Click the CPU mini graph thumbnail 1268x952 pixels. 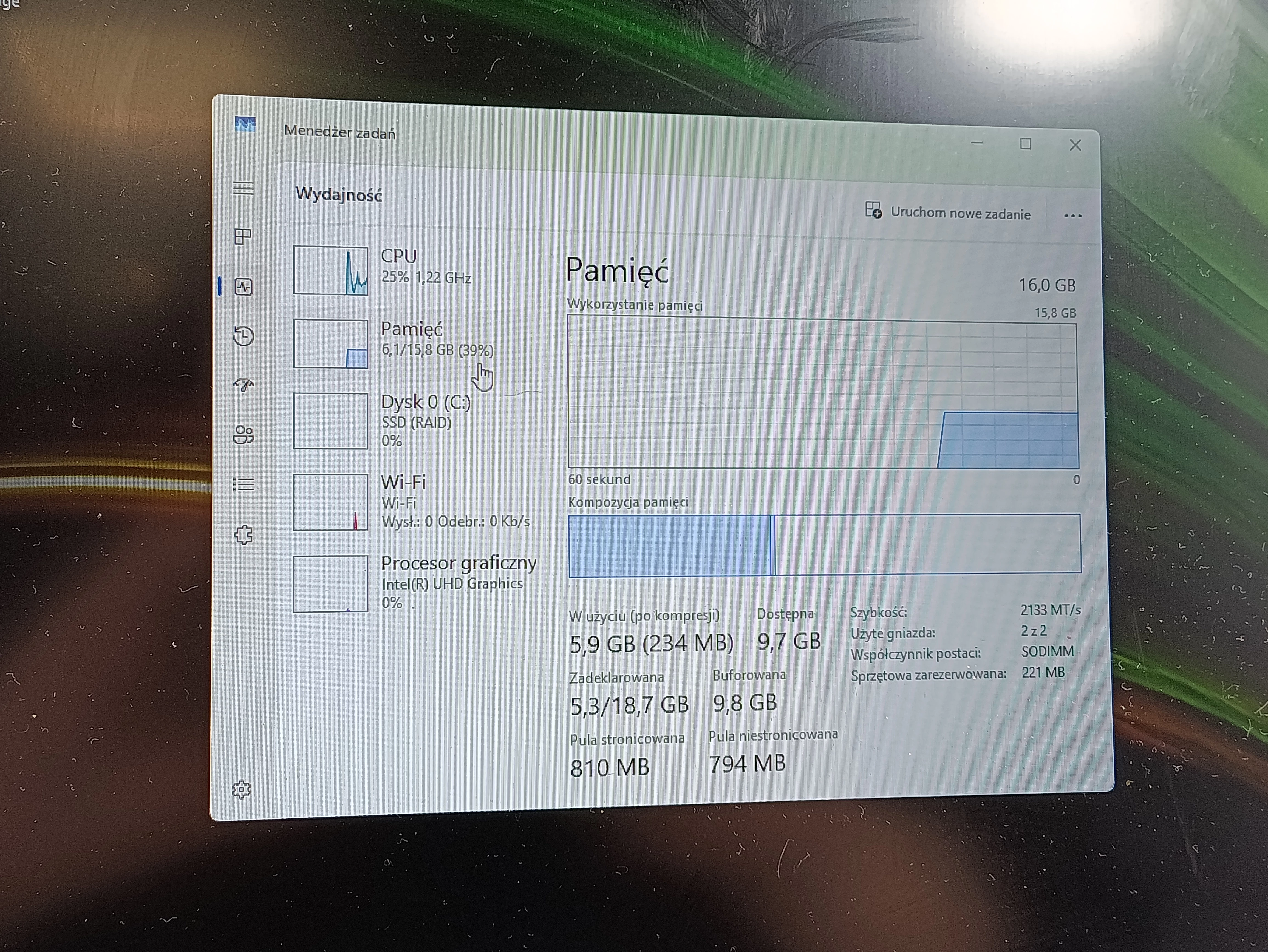pos(331,270)
